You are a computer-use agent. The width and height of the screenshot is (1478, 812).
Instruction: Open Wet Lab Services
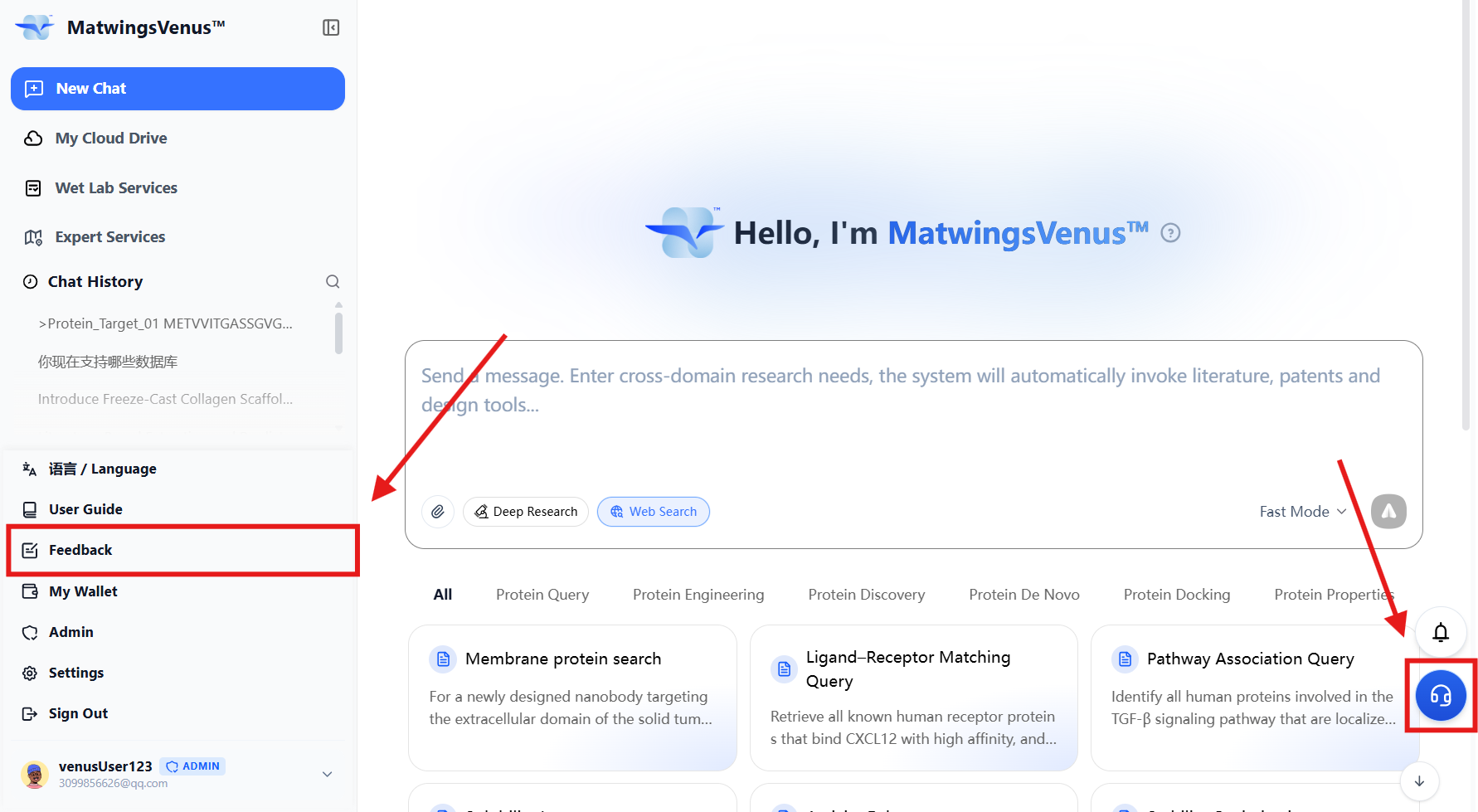(x=116, y=188)
